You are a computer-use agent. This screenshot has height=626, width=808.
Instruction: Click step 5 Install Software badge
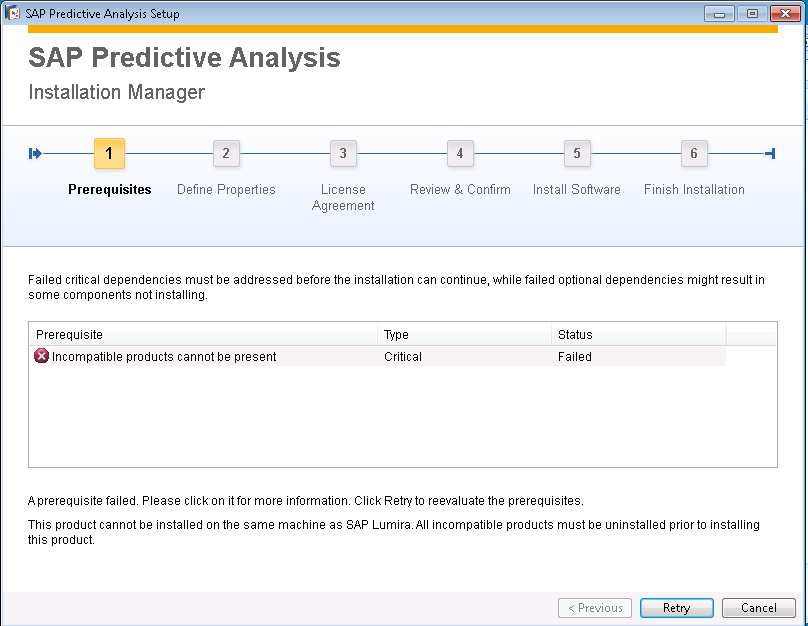(x=577, y=153)
